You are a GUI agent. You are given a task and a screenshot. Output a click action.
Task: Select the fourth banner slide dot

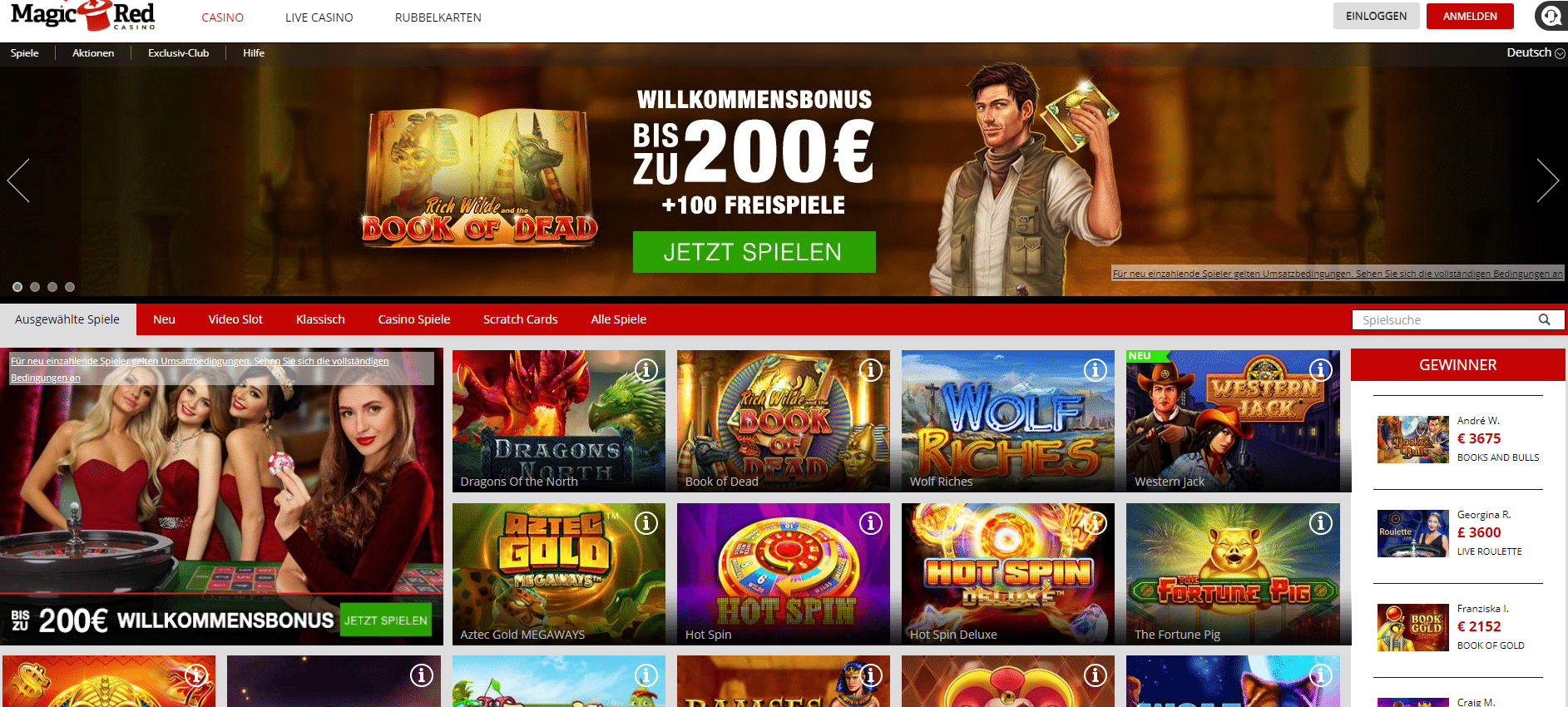click(x=70, y=287)
